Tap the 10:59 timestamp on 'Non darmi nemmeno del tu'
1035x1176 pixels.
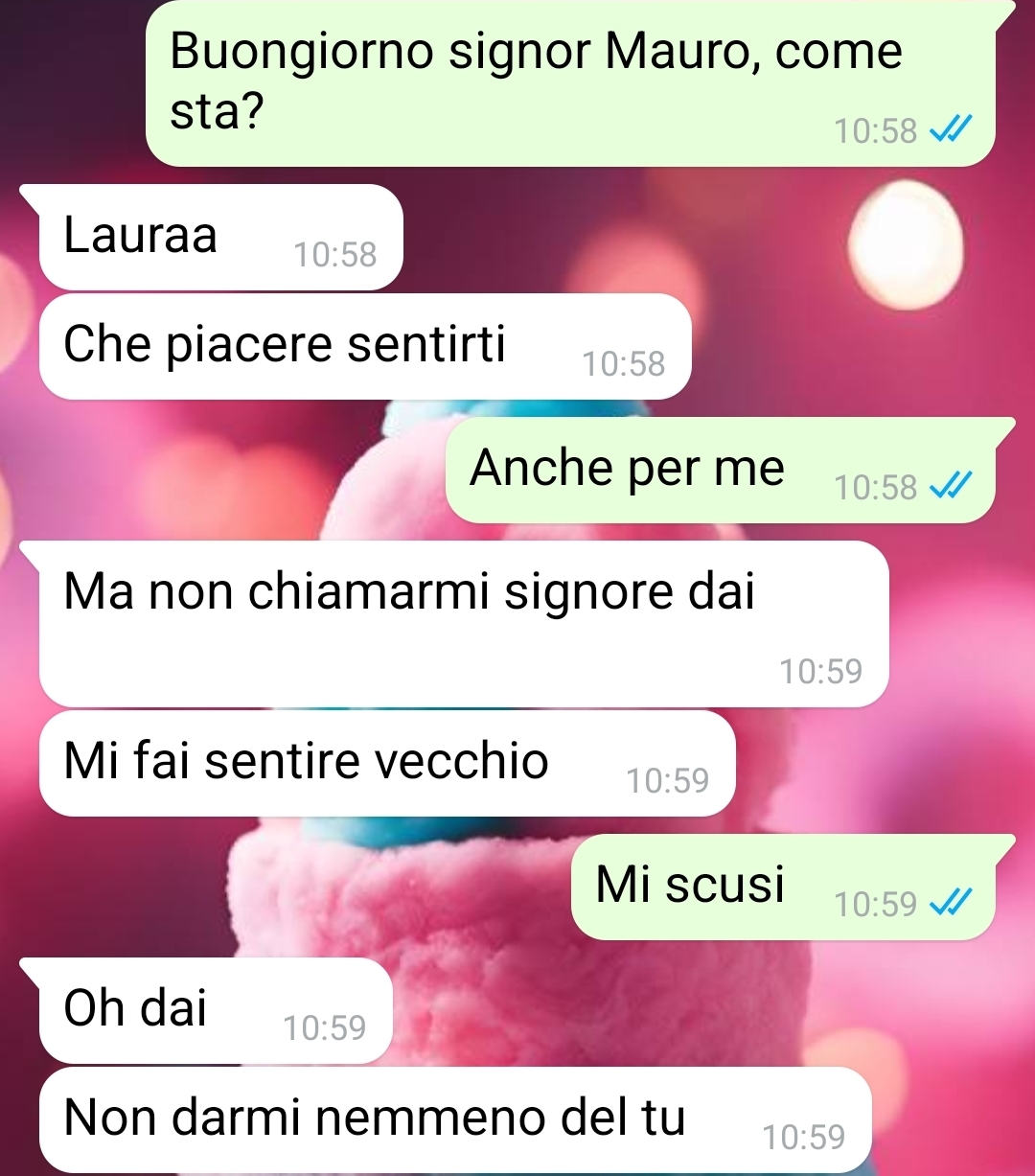coord(804,1137)
